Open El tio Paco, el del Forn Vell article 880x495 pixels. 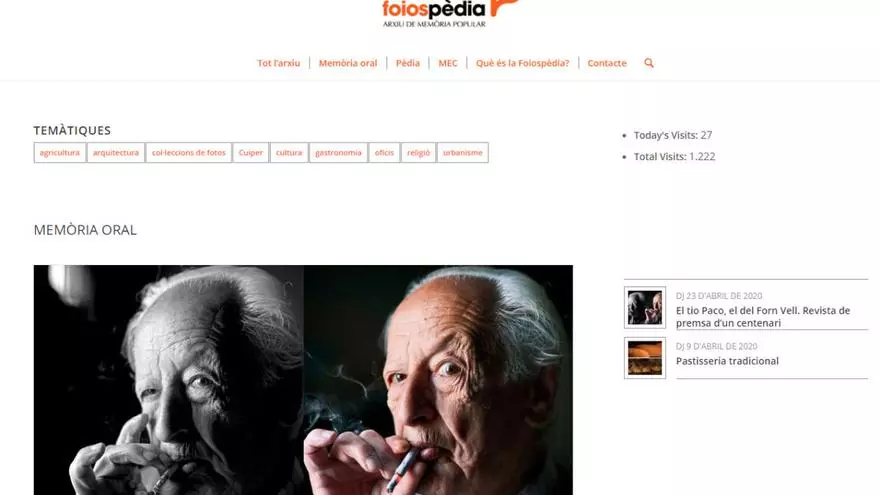point(763,317)
